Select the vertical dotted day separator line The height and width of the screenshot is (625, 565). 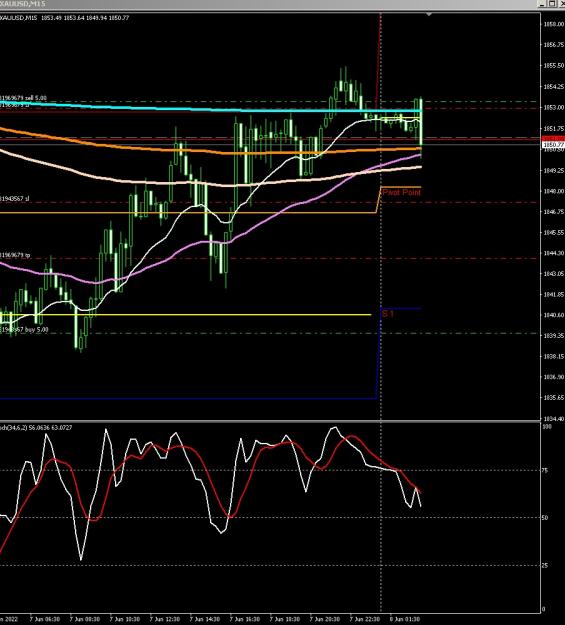click(381, 311)
